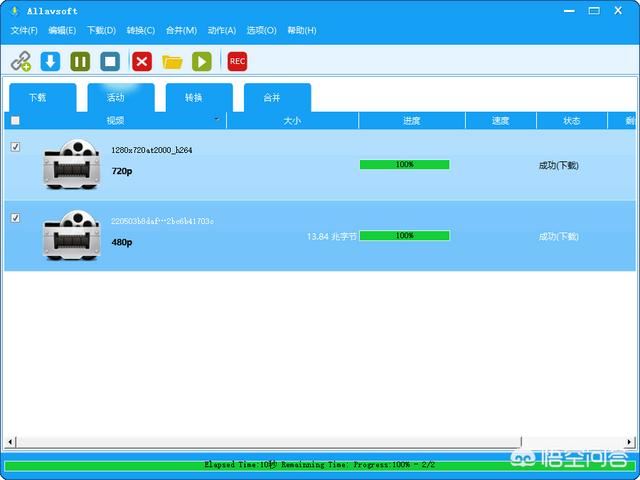Click the sort arrow in 视频 column
Screen dimensions: 640x480
point(217,119)
